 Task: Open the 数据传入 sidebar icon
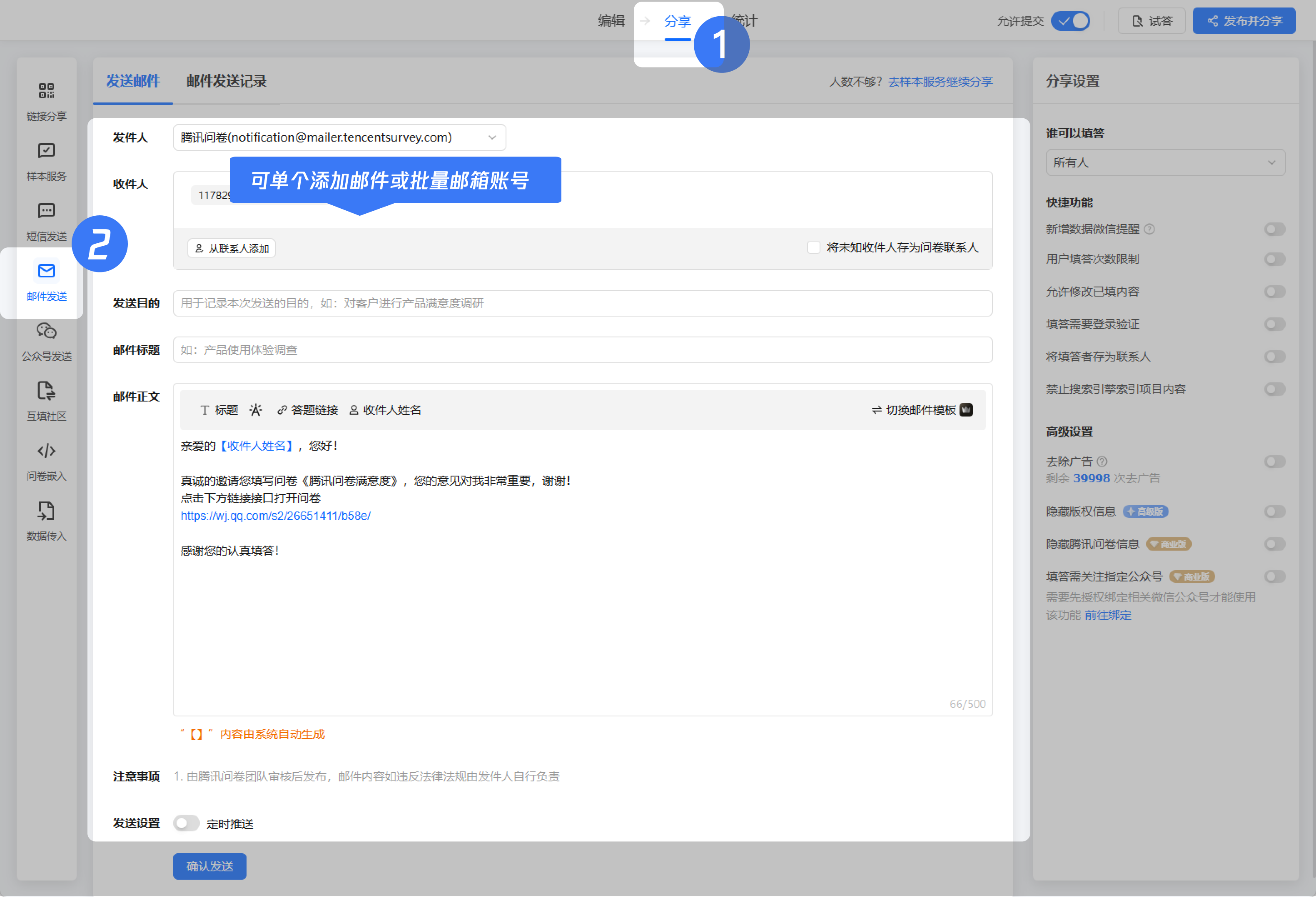(x=46, y=511)
